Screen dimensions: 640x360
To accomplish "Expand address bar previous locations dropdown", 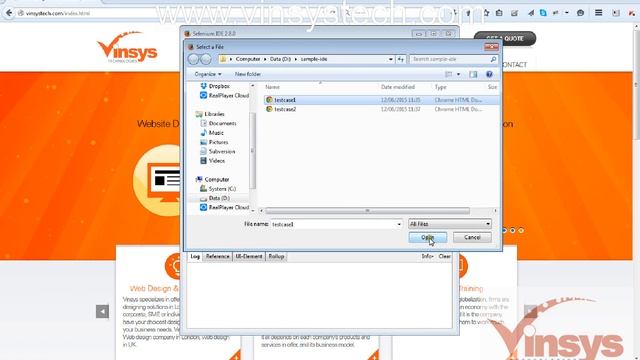I will point(391,59).
